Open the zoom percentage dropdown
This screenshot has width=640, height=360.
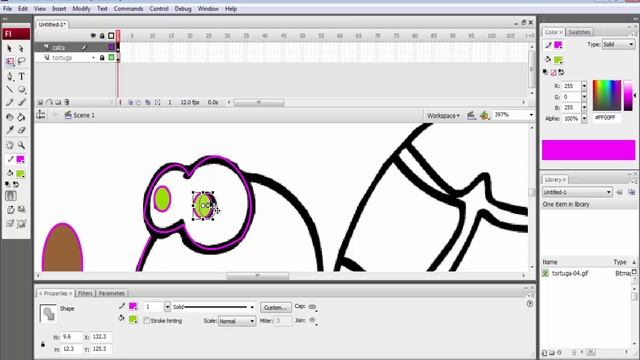tap(531, 115)
